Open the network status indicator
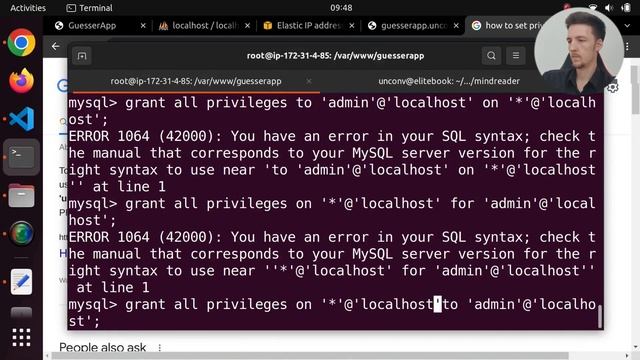 593,8
